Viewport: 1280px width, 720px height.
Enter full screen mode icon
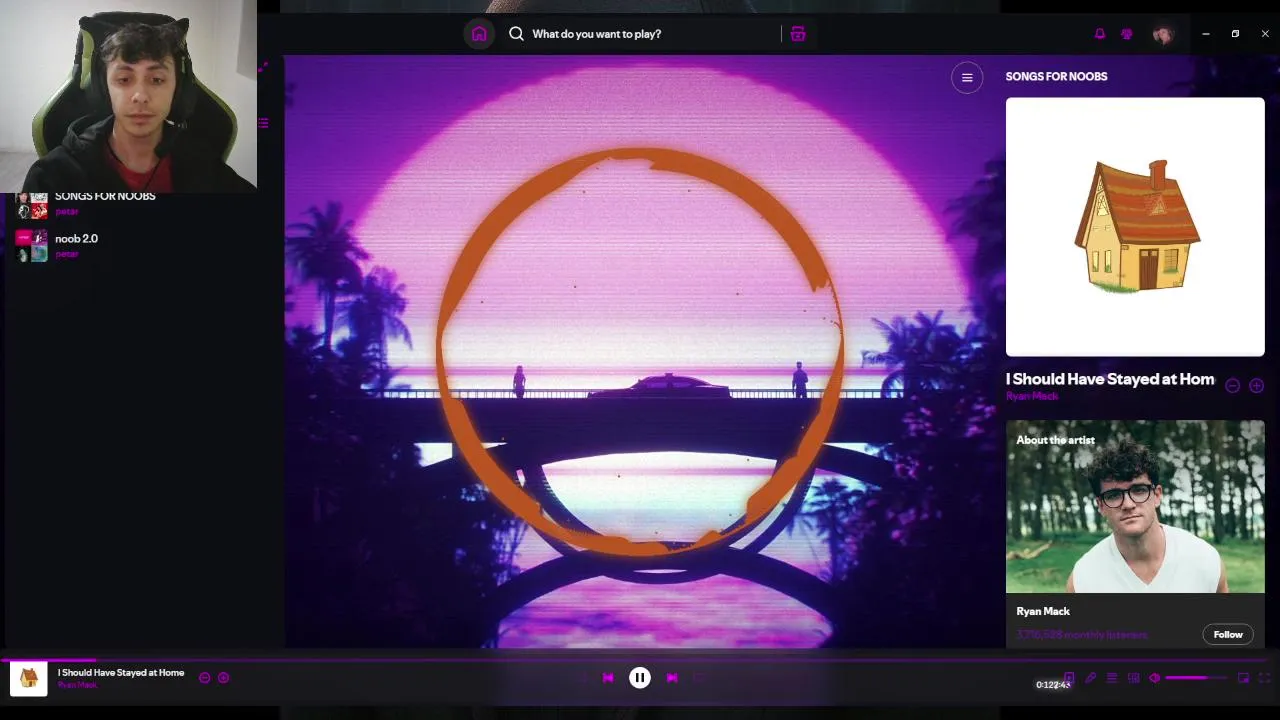pos(1265,678)
